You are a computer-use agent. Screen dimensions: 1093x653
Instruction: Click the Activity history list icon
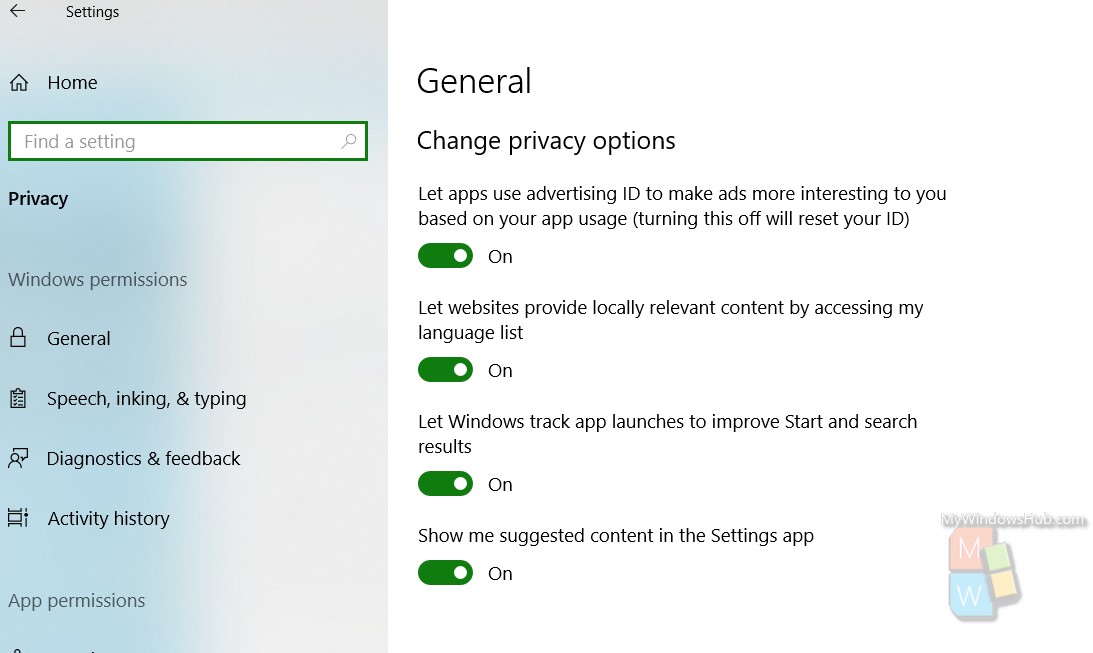click(18, 518)
